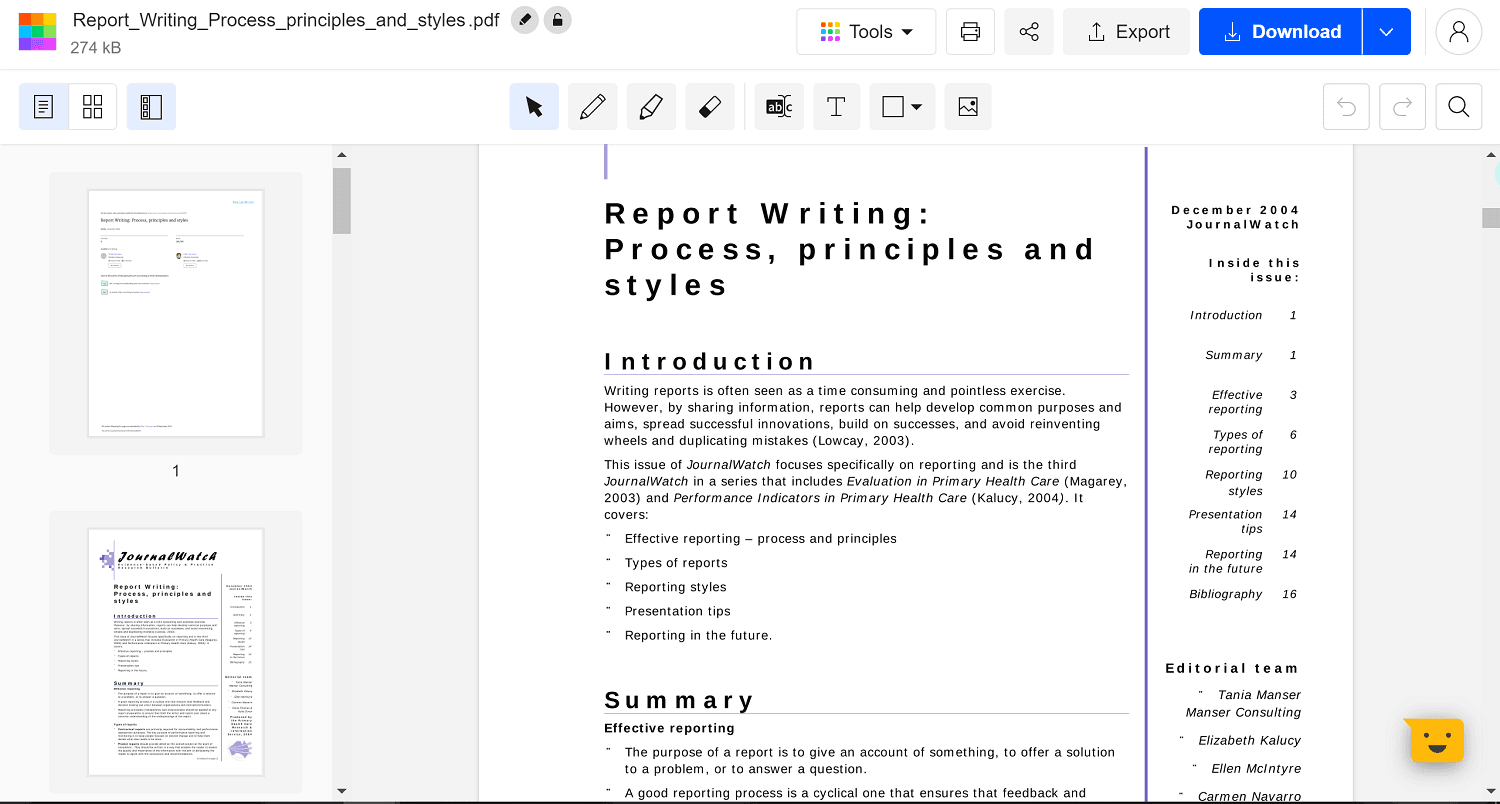The image size is (1500, 804).
Task: Click the undo arrow
Action: [x=1347, y=107]
